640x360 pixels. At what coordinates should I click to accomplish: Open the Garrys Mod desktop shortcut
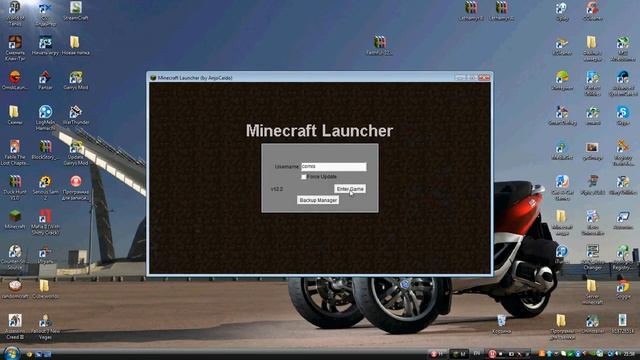point(76,80)
